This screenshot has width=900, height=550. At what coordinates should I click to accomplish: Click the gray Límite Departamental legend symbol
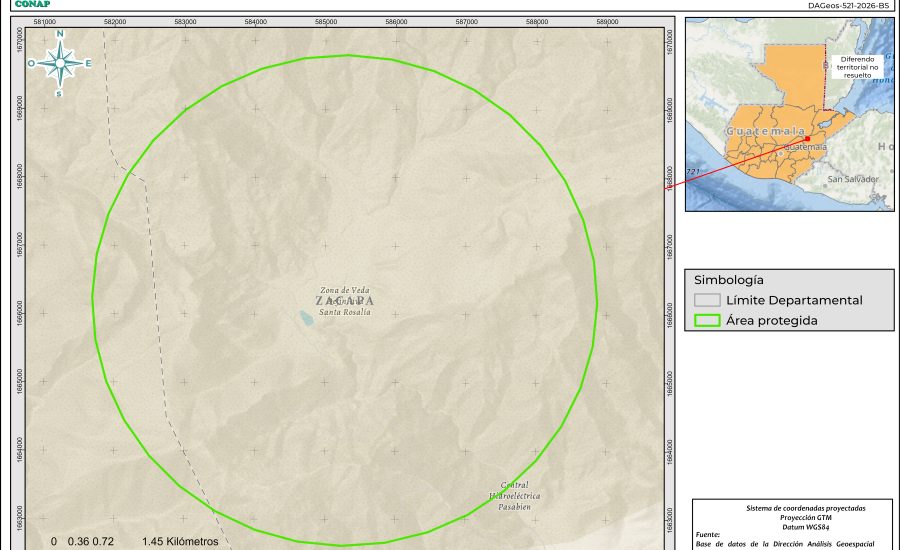(707, 300)
